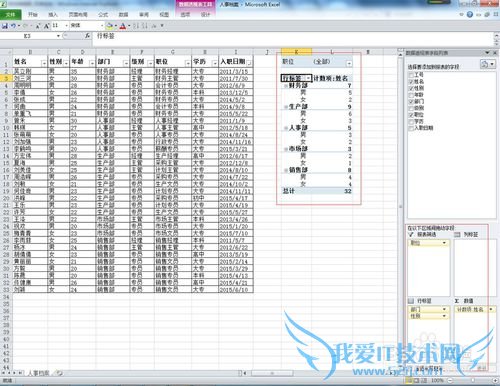Check the 入职日期 field checkbox
This screenshot has width=500, height=386.
tap(411, 128)
